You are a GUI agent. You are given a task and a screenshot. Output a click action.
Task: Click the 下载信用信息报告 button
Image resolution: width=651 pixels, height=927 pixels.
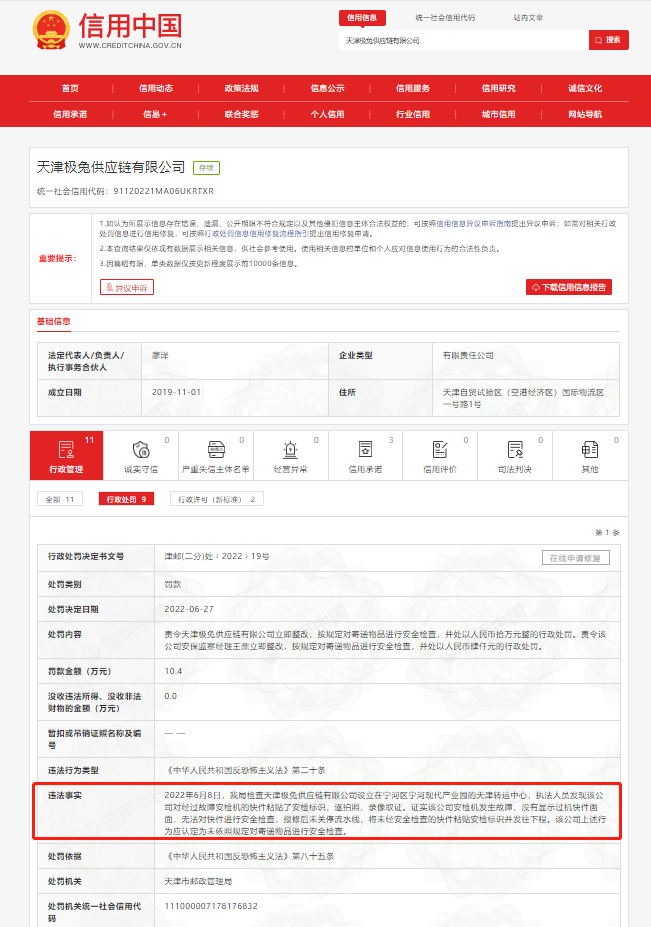(x=569, y=287)
